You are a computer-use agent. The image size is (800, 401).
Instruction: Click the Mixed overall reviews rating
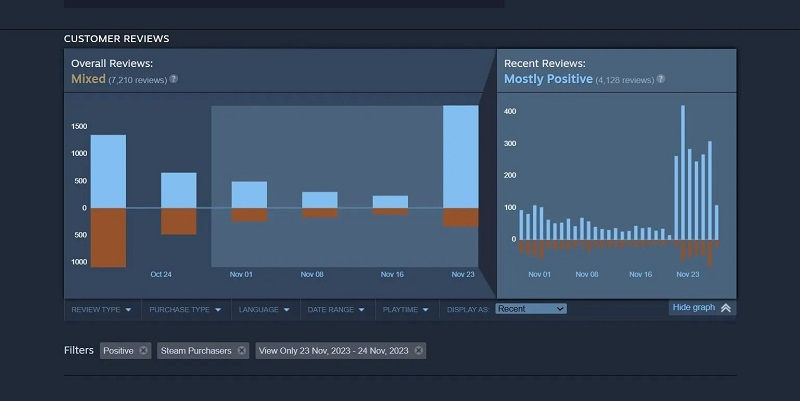click(x=88, y=78)
